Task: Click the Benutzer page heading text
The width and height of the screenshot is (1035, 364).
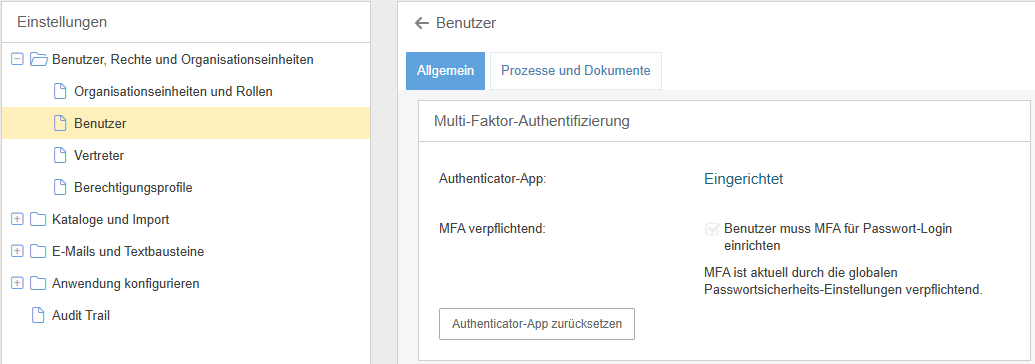Action: (466, 24)
